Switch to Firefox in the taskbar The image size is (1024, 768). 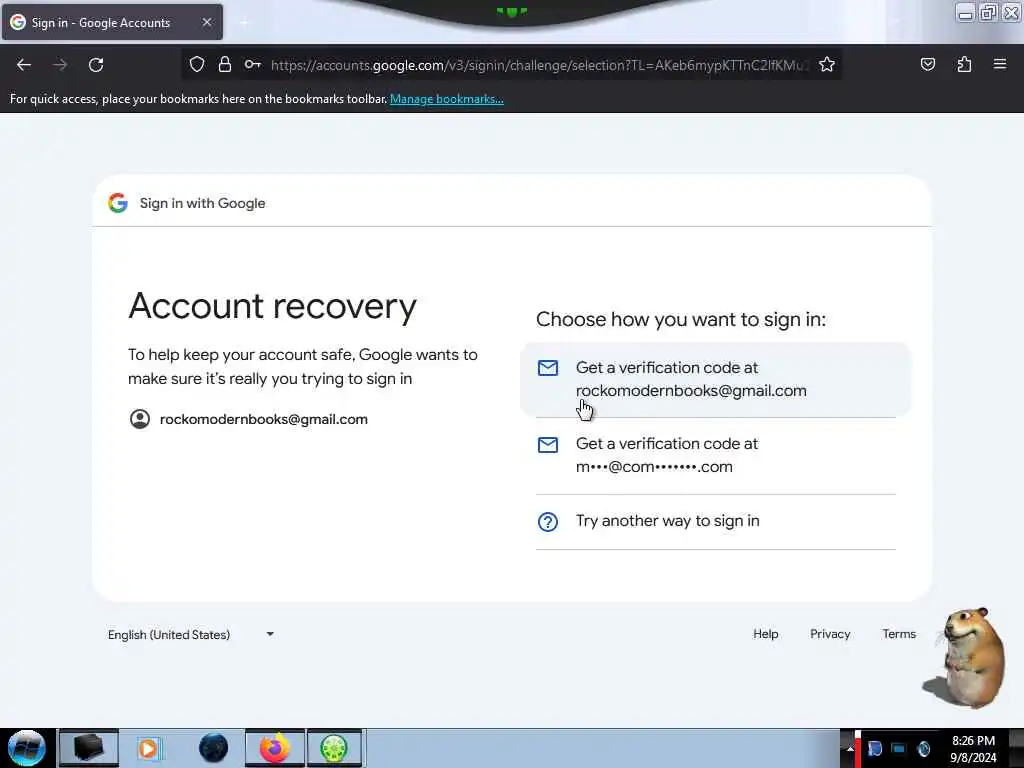point(275,748)
